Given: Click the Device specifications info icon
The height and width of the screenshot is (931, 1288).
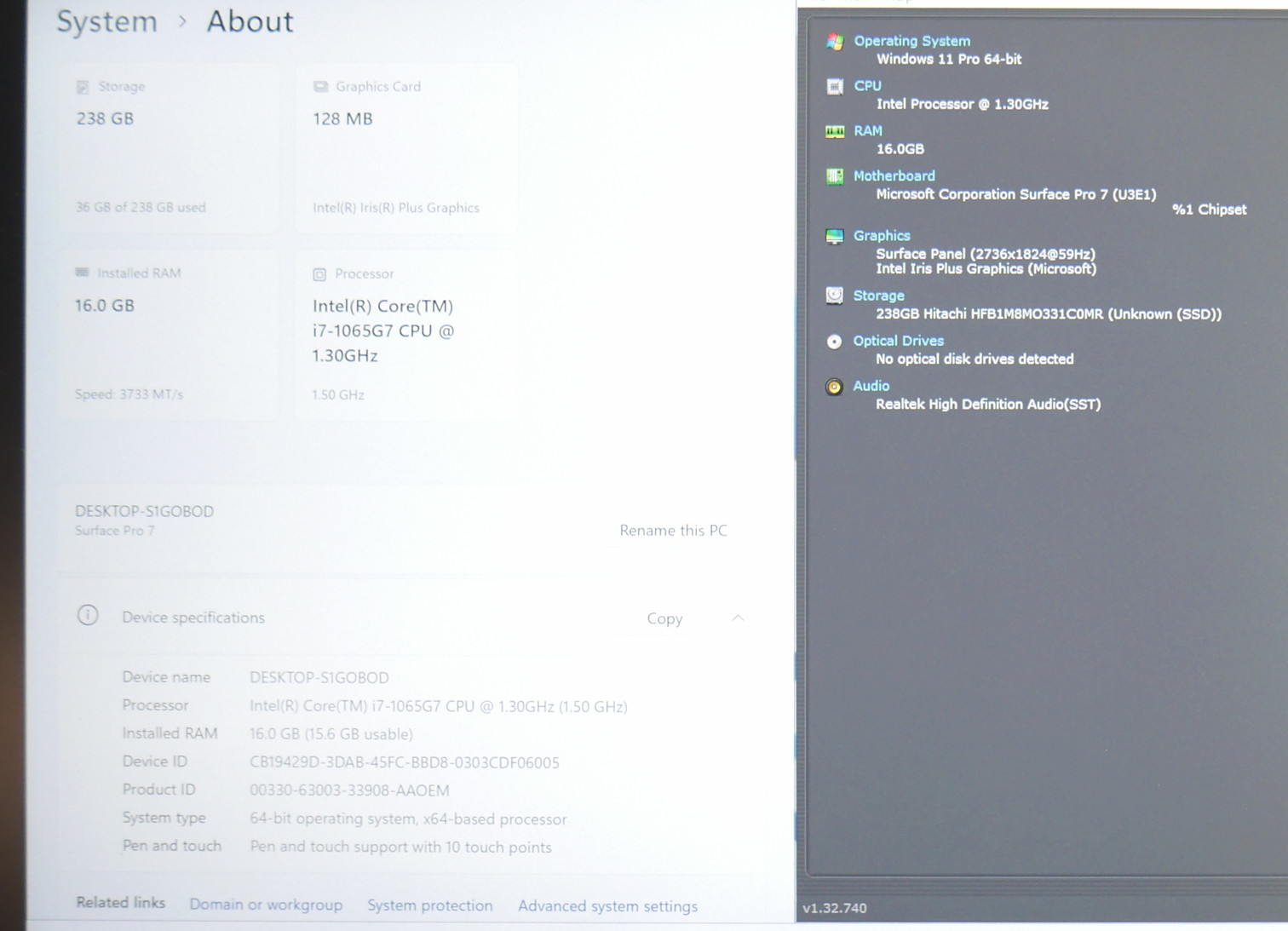Looking at the screenshot, I should pos(88,615).
